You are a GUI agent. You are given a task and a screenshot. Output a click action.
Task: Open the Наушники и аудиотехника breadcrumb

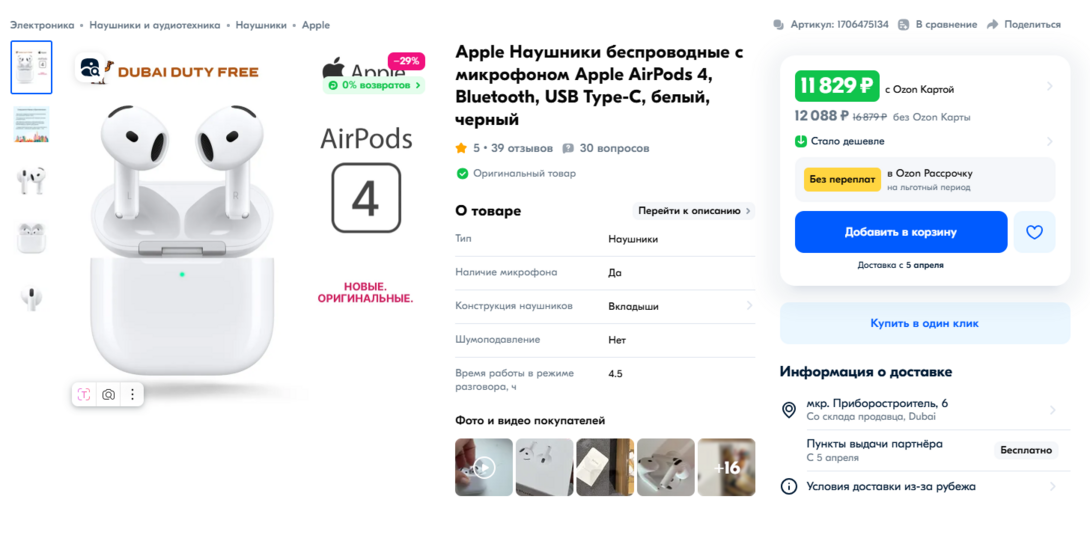click(155, 25)
